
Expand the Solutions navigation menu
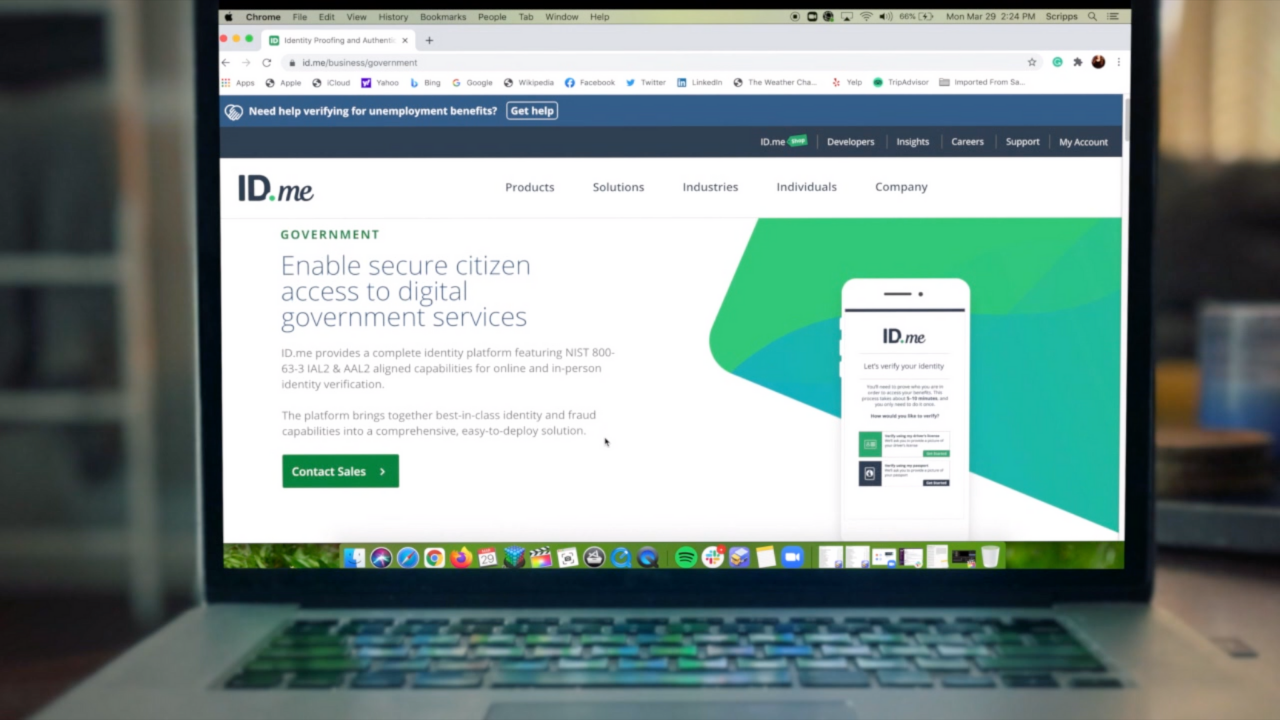pos(618,187)
